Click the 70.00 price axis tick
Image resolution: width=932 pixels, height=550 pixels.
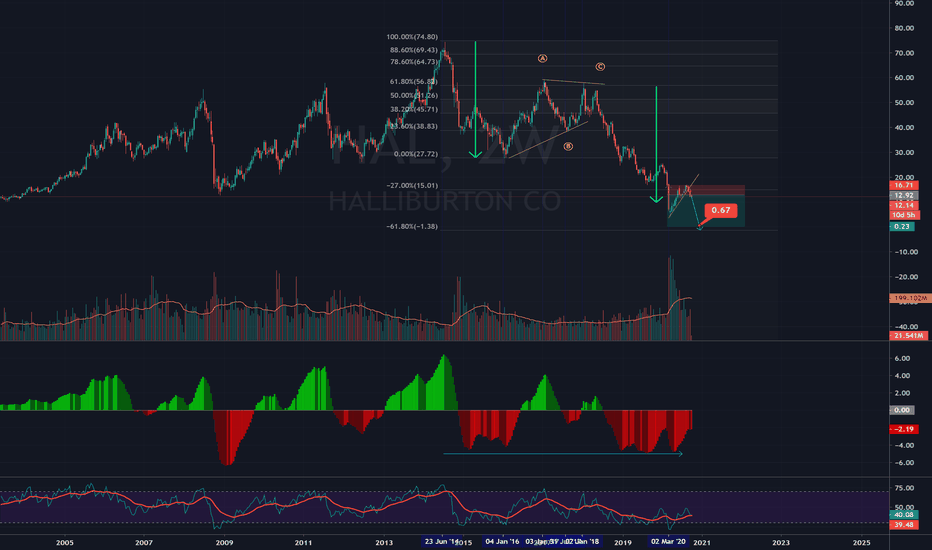pos(904,53)
